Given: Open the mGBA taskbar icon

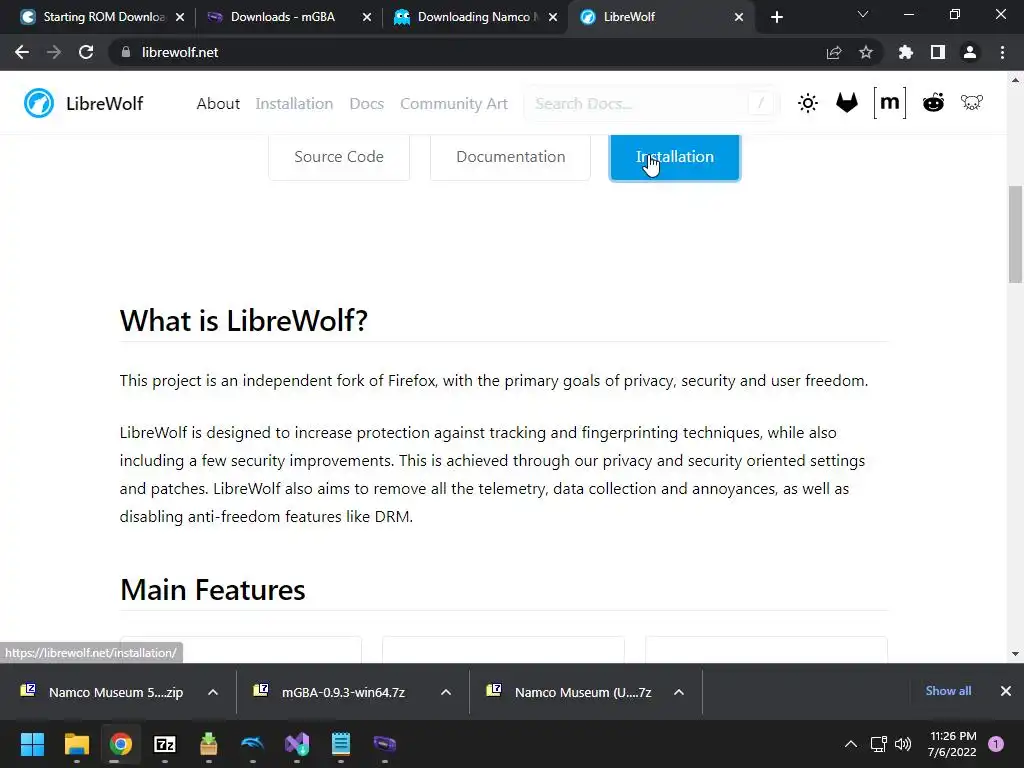Looking at the screenshot, I should tap(385, 744).
